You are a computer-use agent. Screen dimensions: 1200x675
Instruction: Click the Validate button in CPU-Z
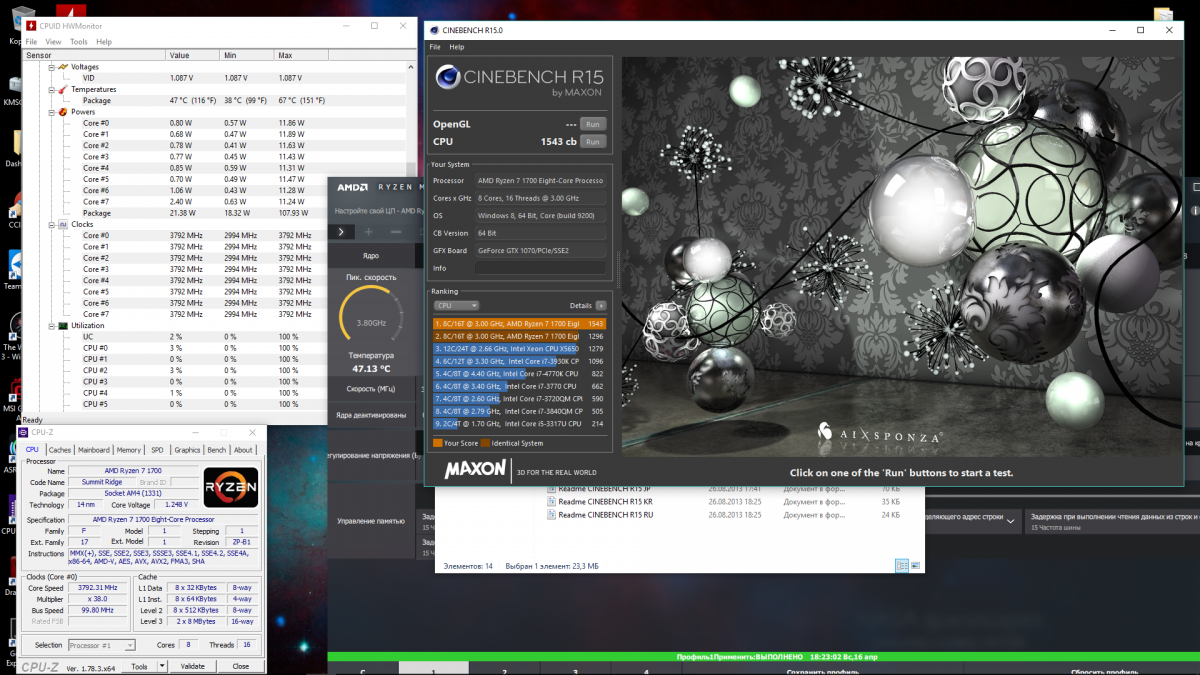pyautogui.click(x=193, y=666)
